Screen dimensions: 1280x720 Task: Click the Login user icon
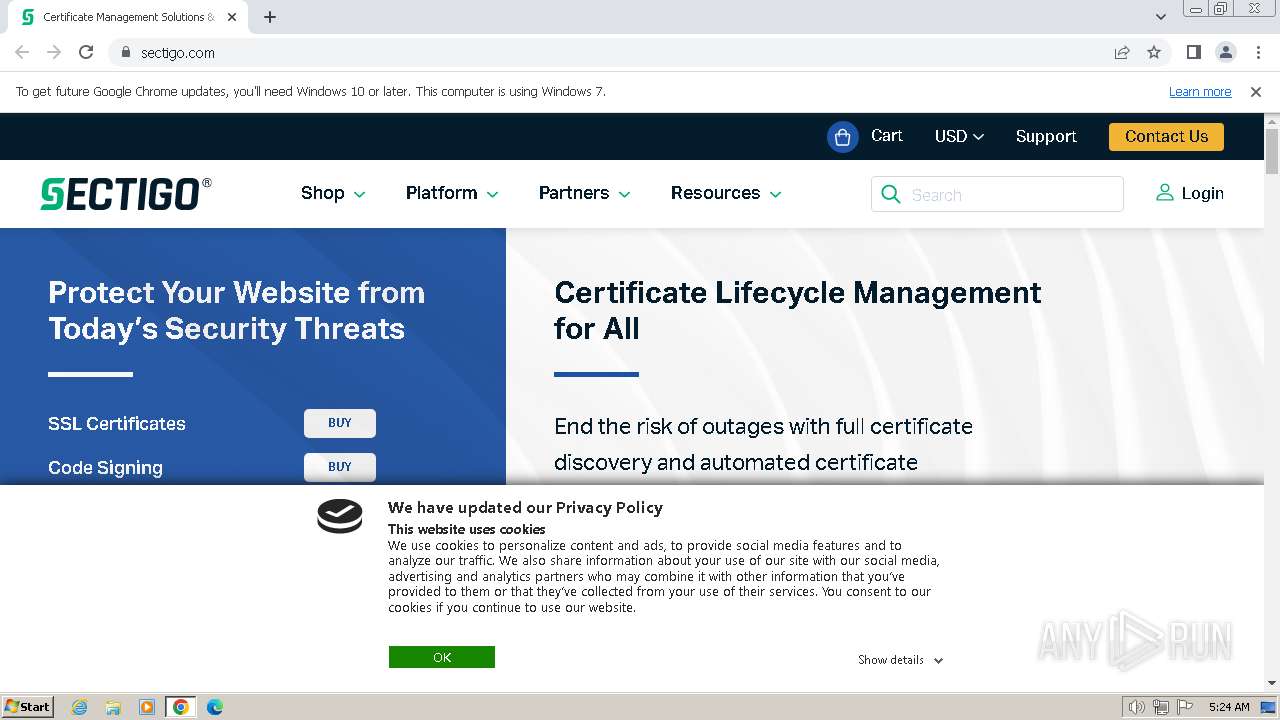point(1164,193)
